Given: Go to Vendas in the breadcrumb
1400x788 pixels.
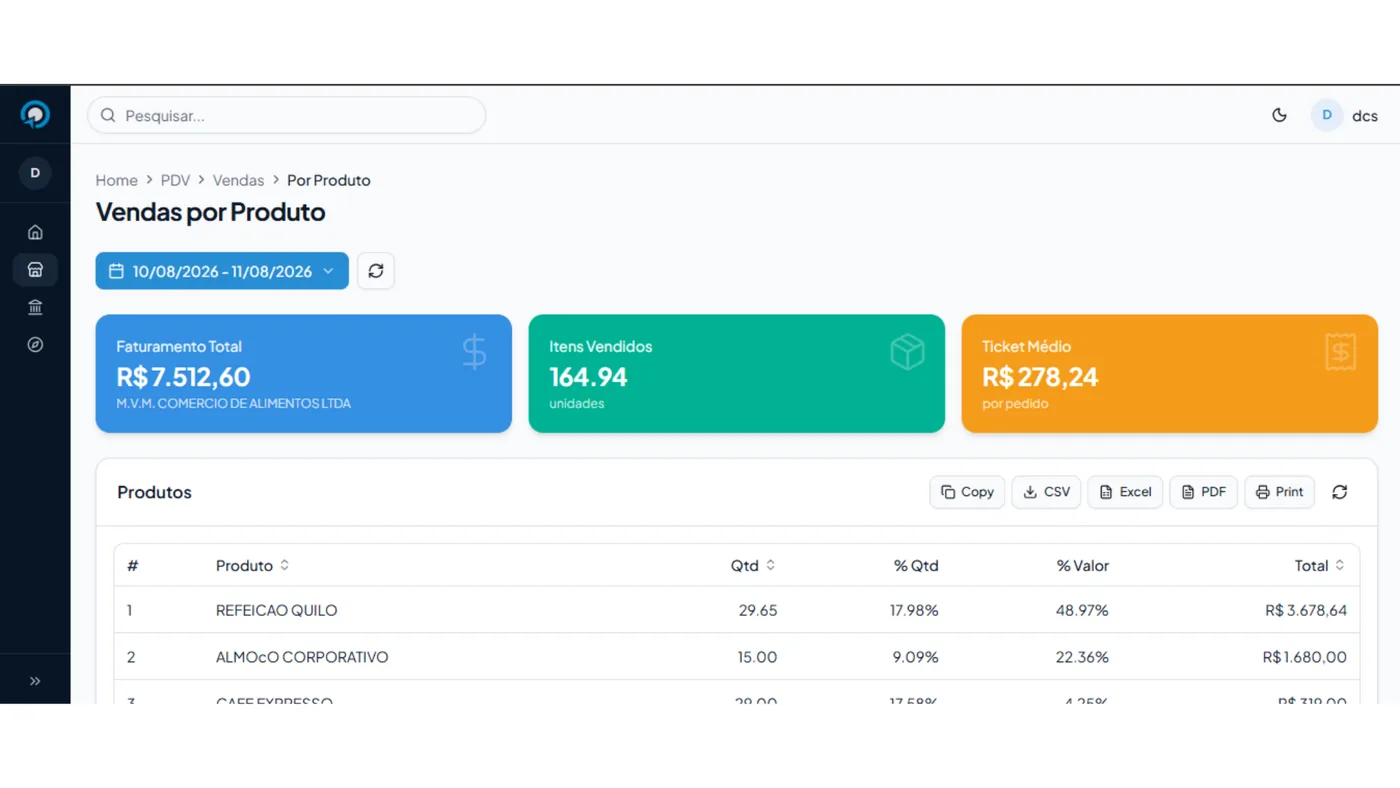Looking at the screenshot, I should (238, 180).
